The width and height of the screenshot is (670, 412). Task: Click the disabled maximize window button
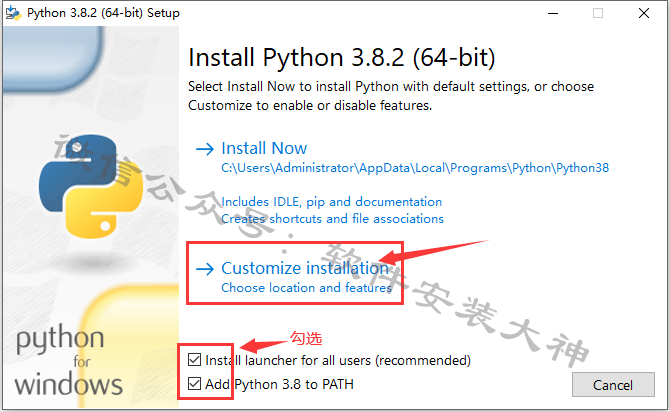598,13
